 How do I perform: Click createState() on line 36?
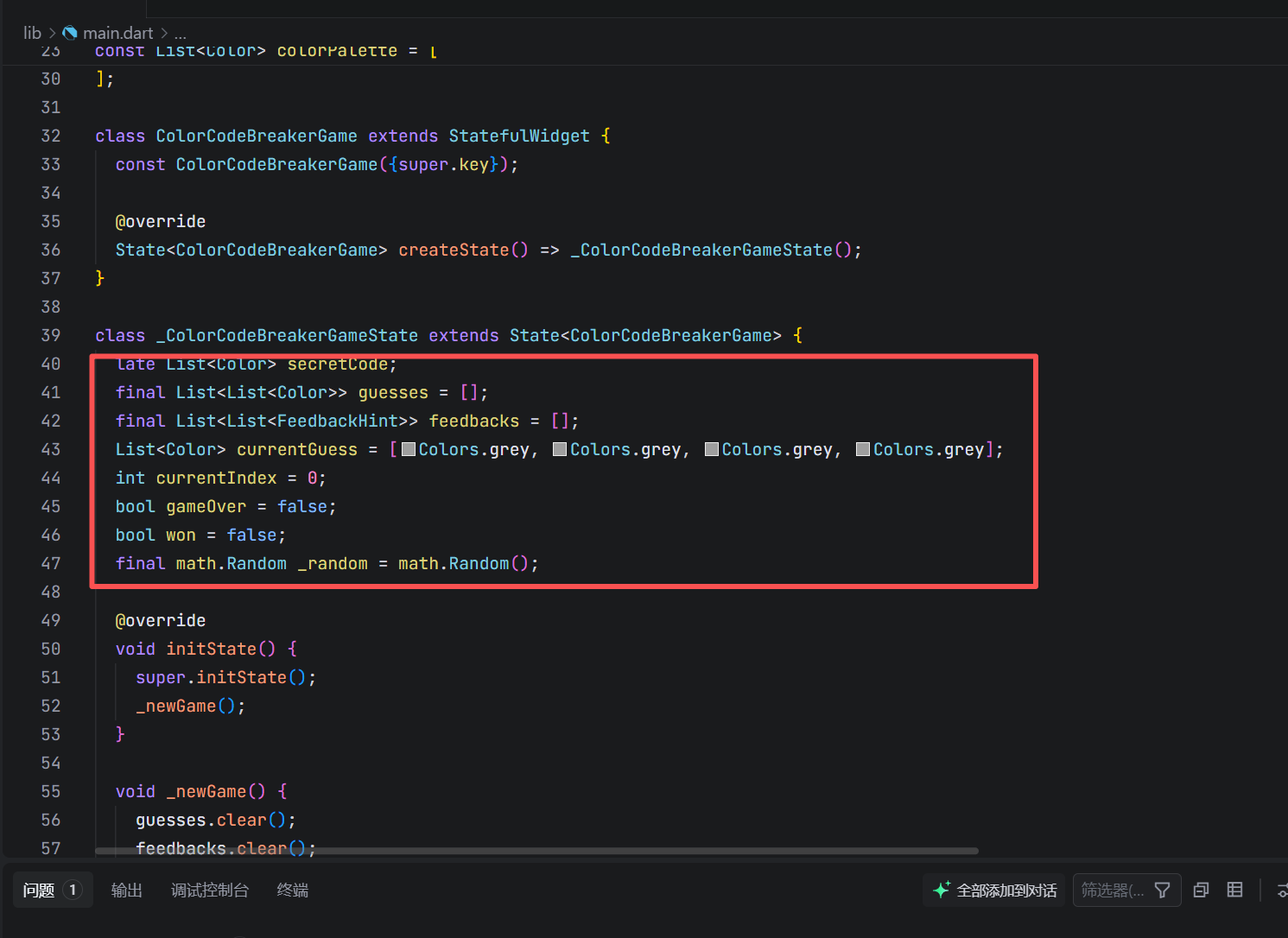(463, 250)
